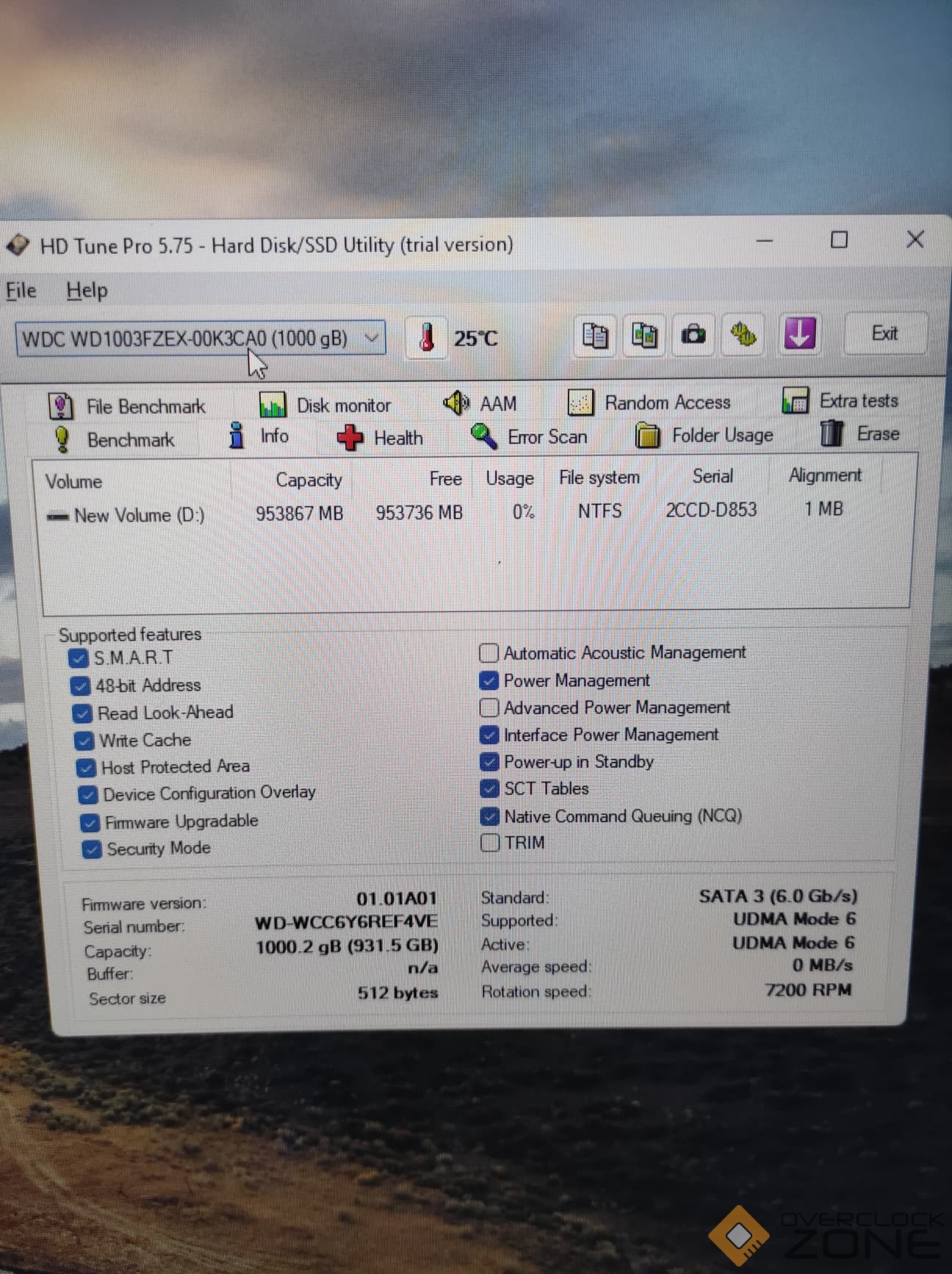
Task: Click the Erase trash can icon
Action: [832, 433]
